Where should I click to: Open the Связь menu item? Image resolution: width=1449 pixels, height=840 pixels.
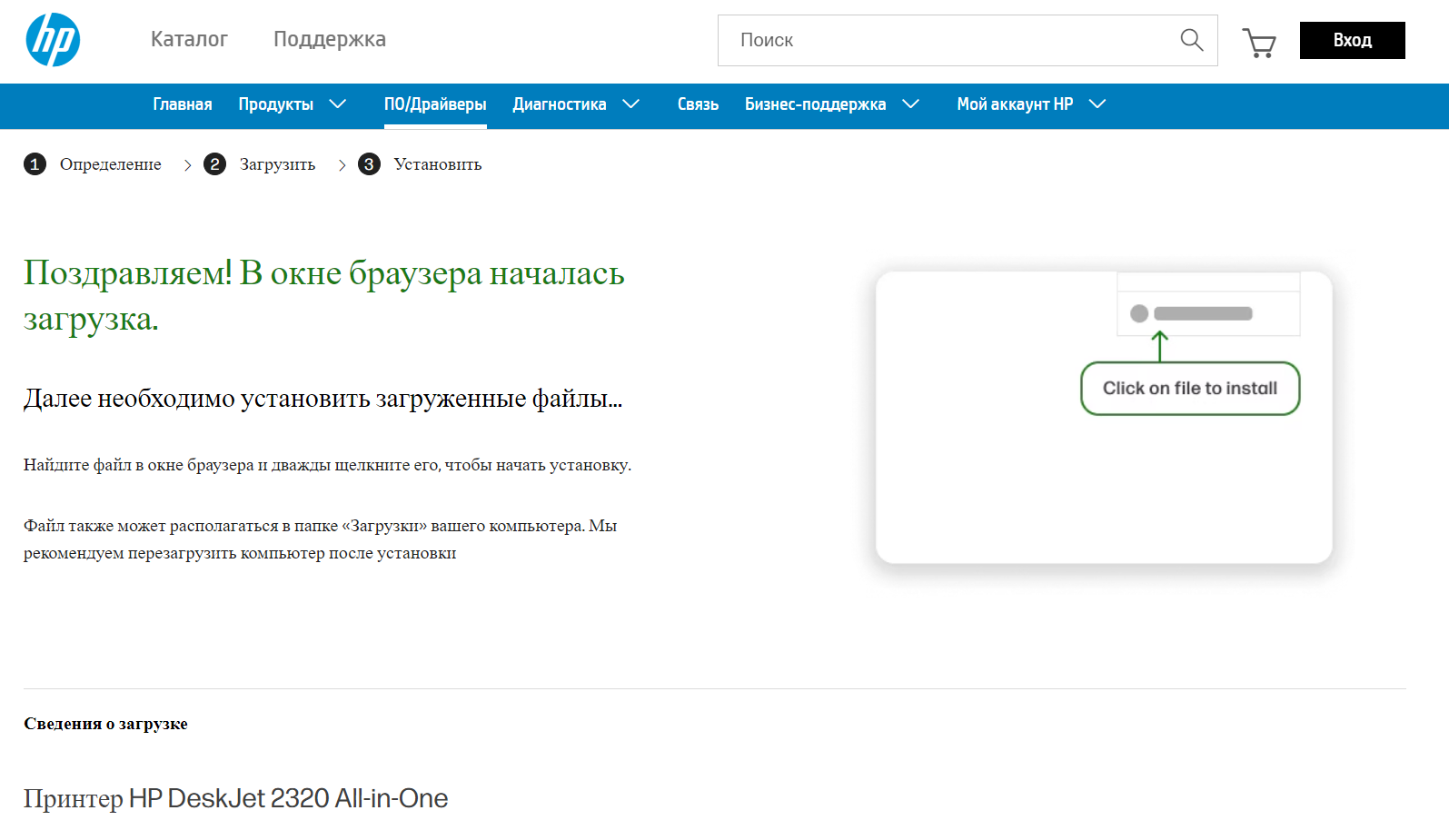click(x=698, y=104)
